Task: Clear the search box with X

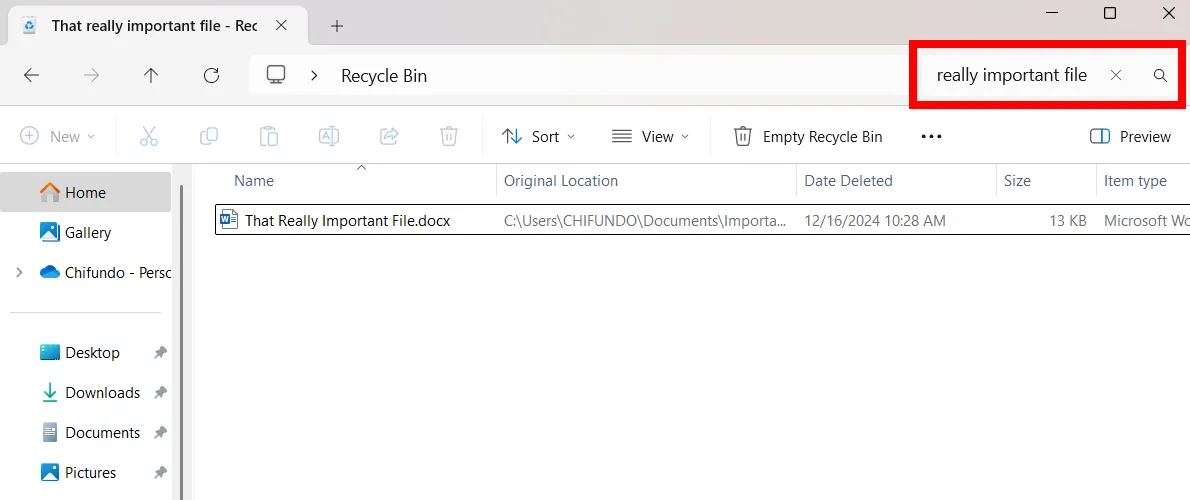Action: coord(1116,75)
